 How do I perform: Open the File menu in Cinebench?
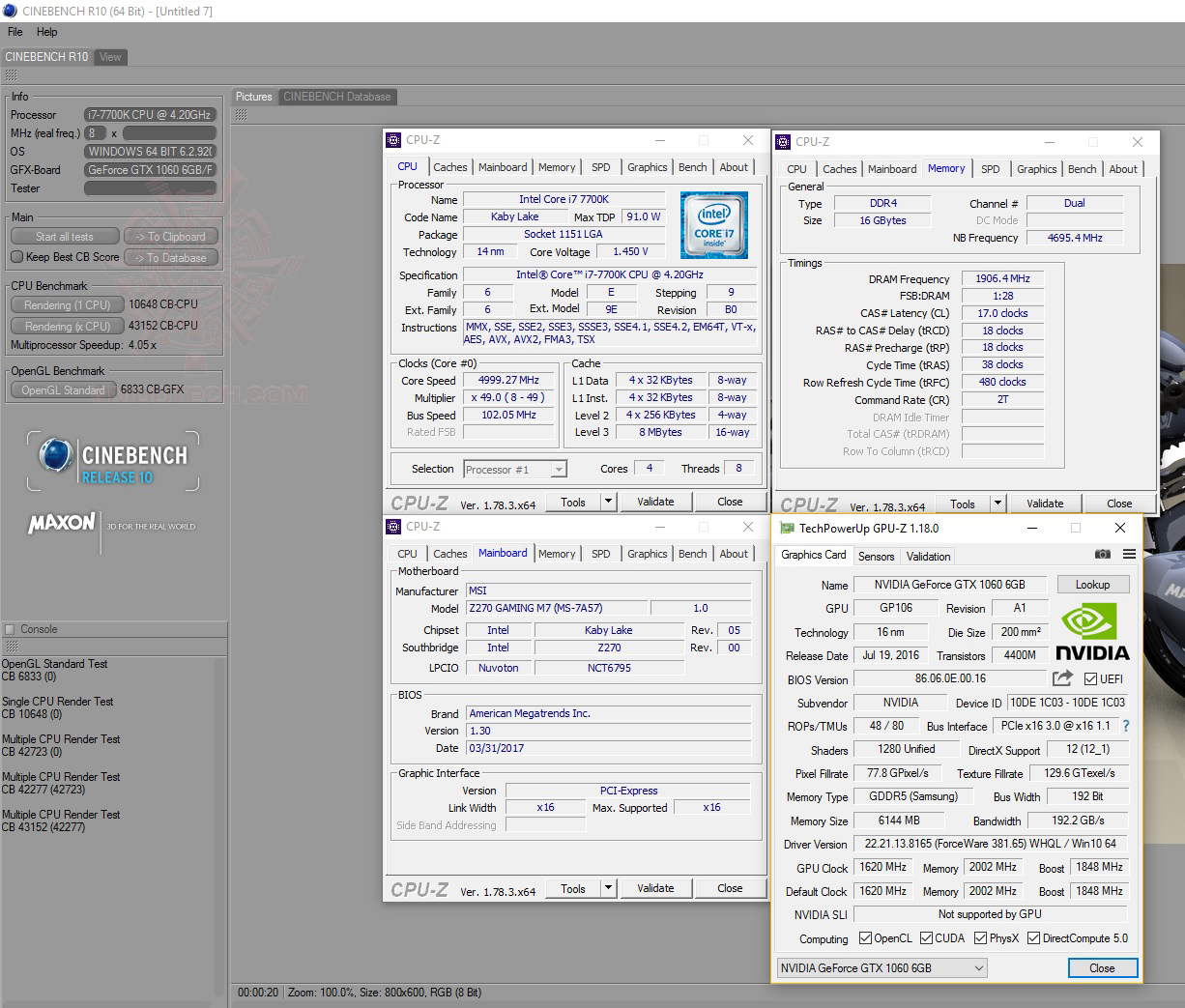coord(14,31)
